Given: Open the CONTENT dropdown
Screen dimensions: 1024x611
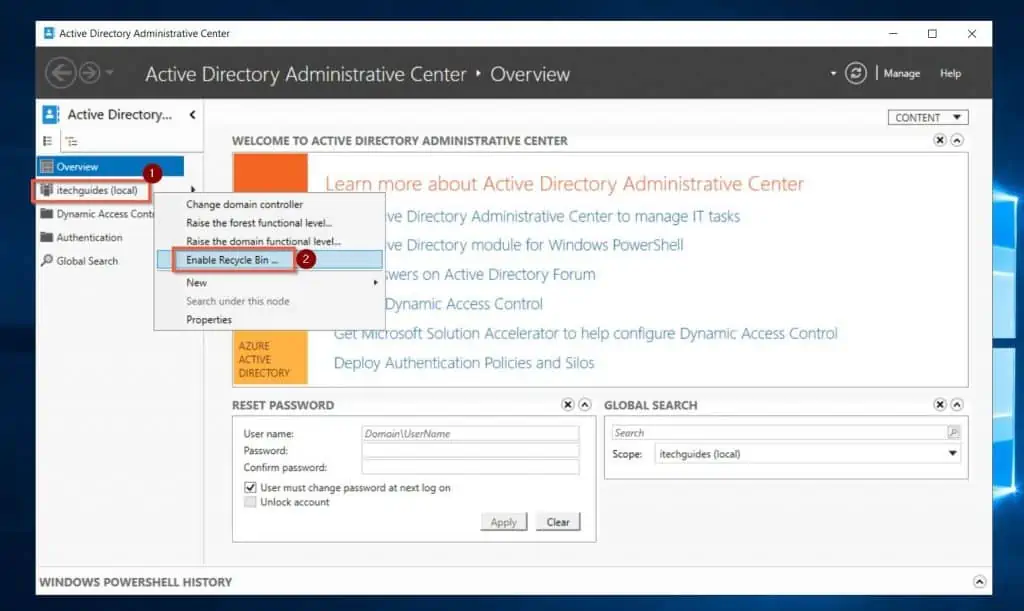Looking at the screenshot, I should (927, 117).
